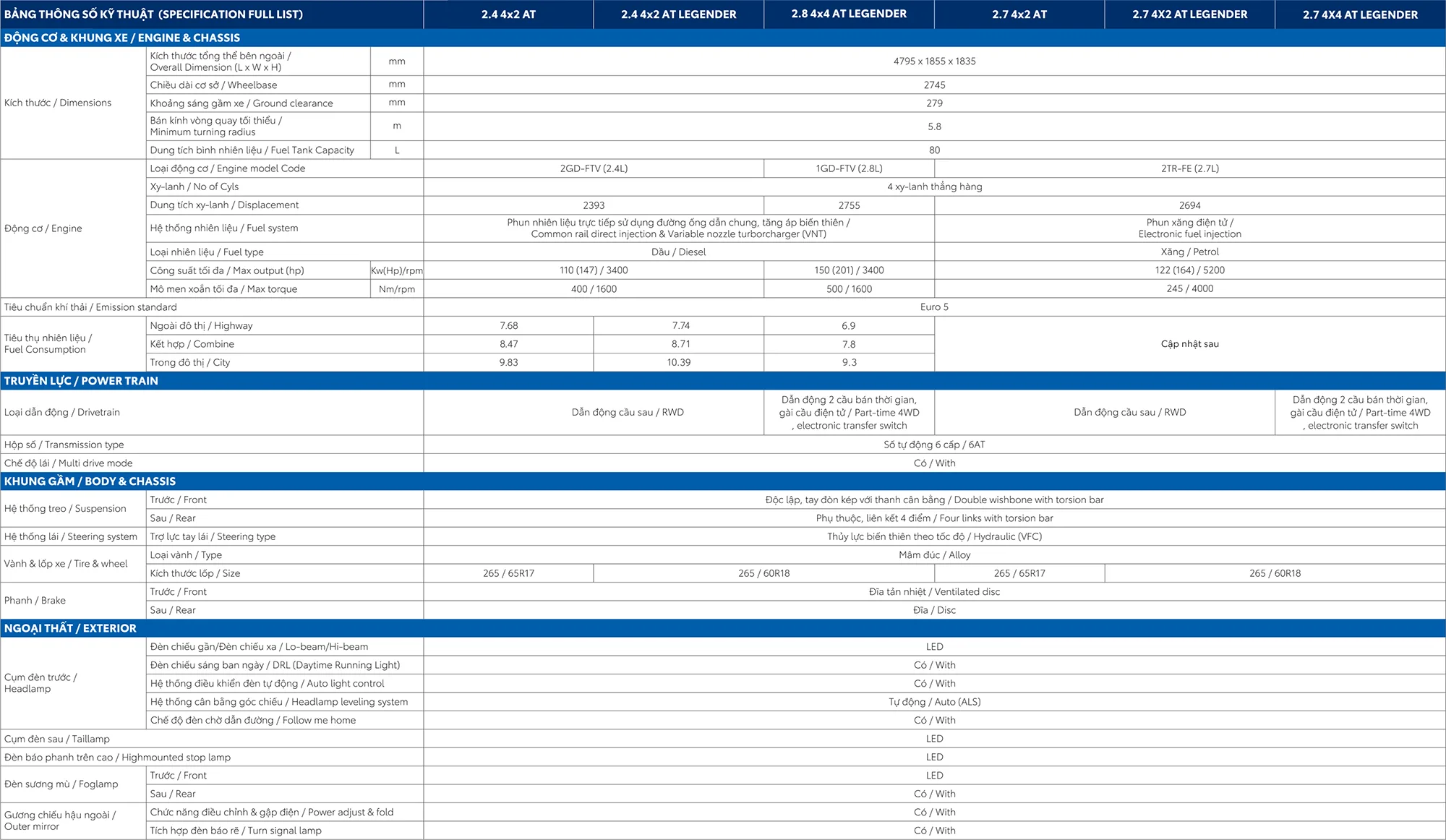Click the Engine & Chassis section header
This screenshot has height=840, width=1446.
(122, 38)
